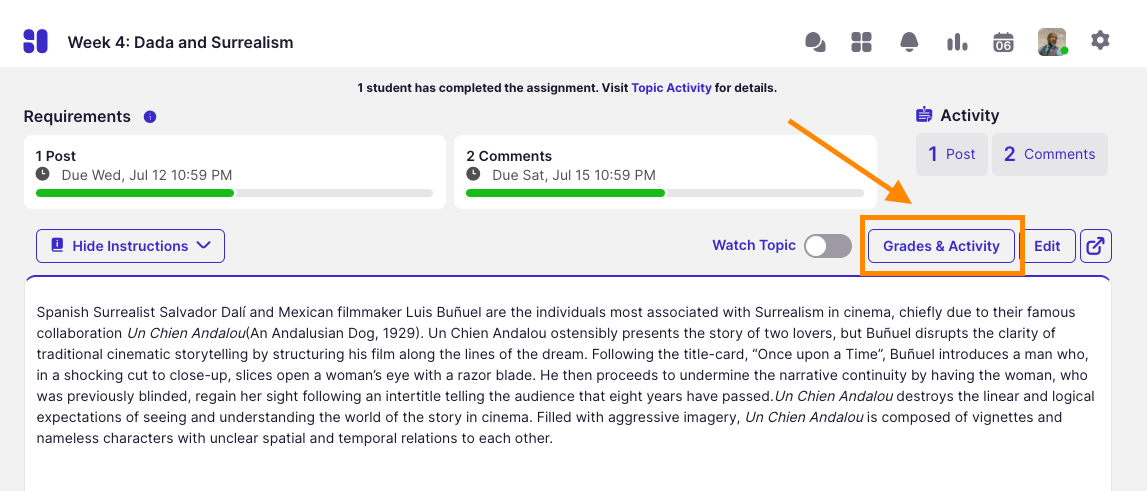The width and height of the screenshot is (1147, 491).
Task: Open the bar chart analytics icon
Action: pos(957,42)
